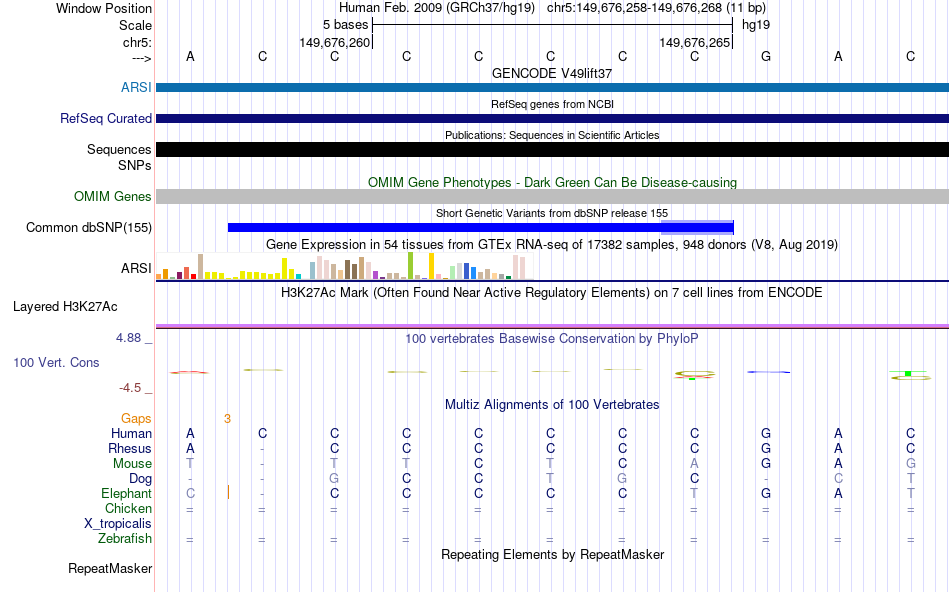Select the Mouse species label
950x592 pixels.
pos(132,464)
